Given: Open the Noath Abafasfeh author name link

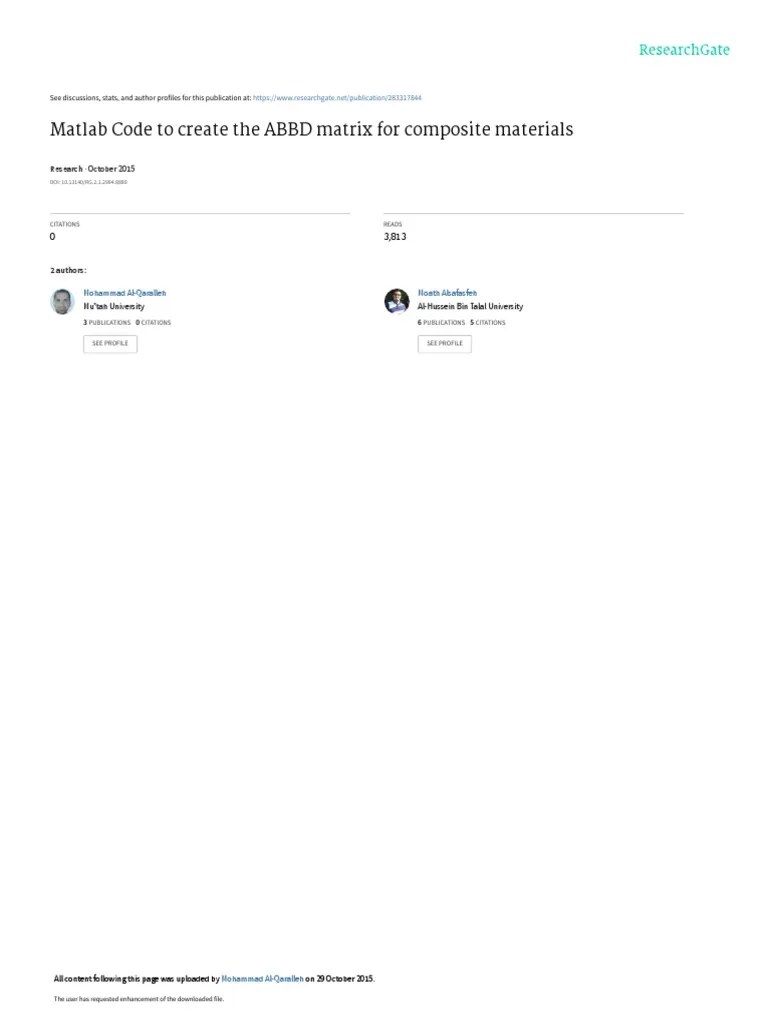Looking at the screenshot, I should (x=447, y=293).
